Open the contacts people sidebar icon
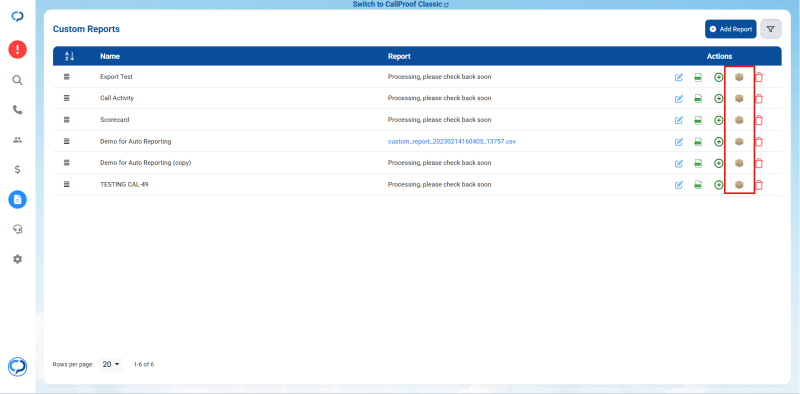Screen dimensions: 800x394 pyautogui.click(x=17, y=140)
